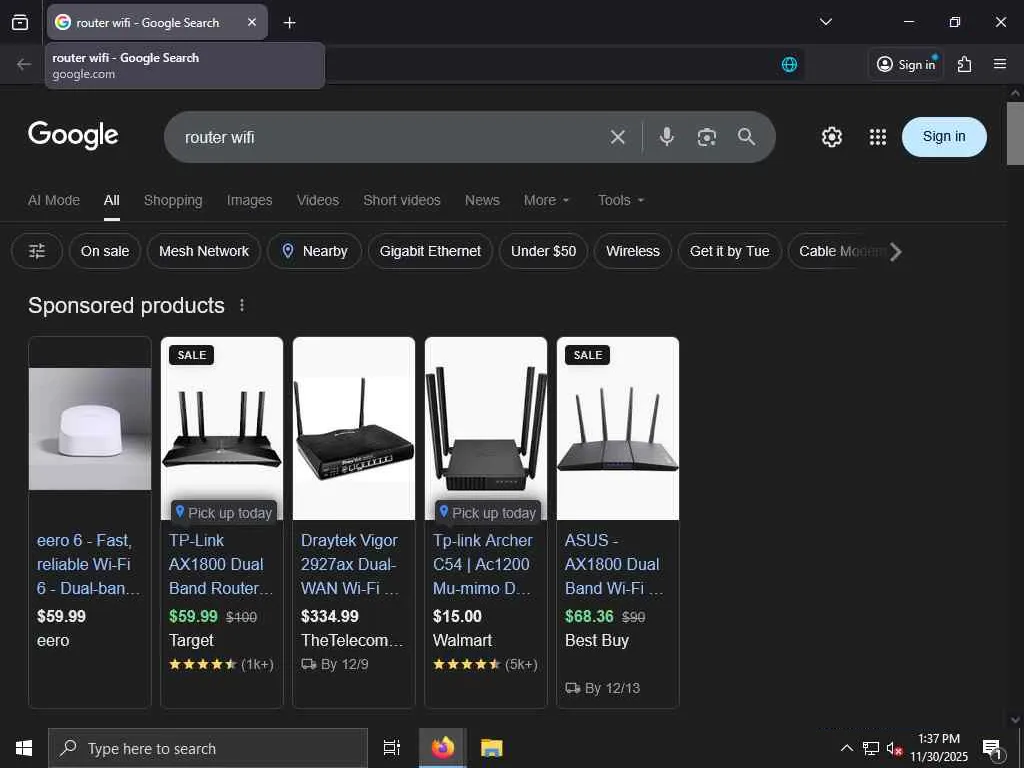The height and width of the screenshot is (768, 1024).
Task: Open the Windows Start menu
Action: pos(24,748)
